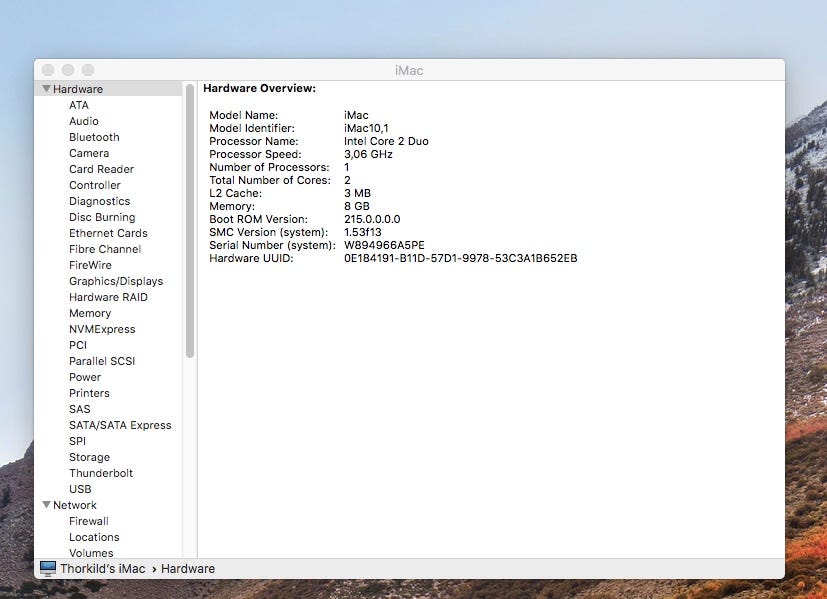Select SATA/SATA Express entry
Image resolution: width=827 pixels, height=599 pixels.
coord(120,425)
